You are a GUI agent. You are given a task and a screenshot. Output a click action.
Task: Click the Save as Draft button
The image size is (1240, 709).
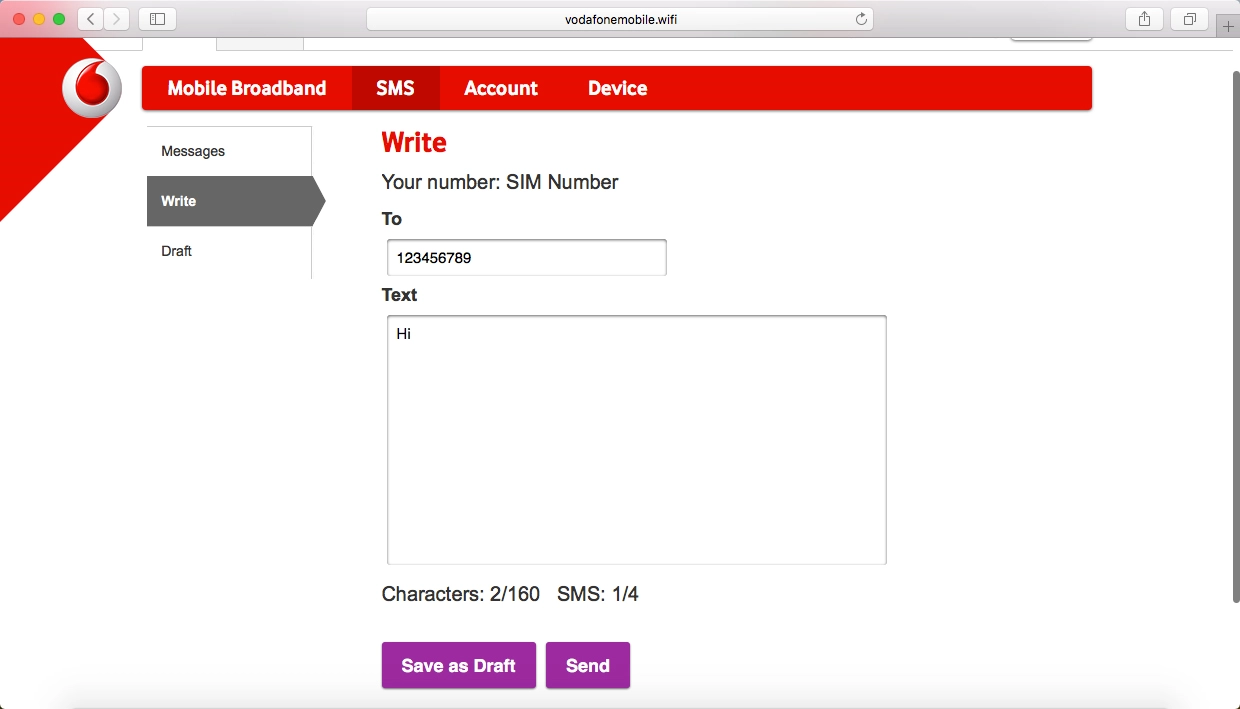458,665
